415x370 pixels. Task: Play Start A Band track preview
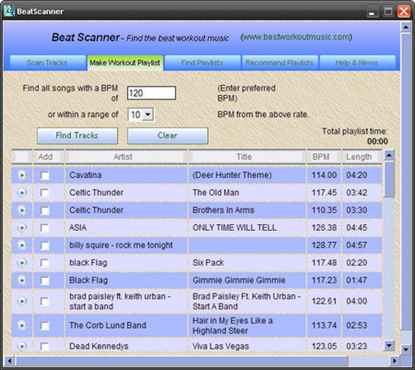pos(22,301)
